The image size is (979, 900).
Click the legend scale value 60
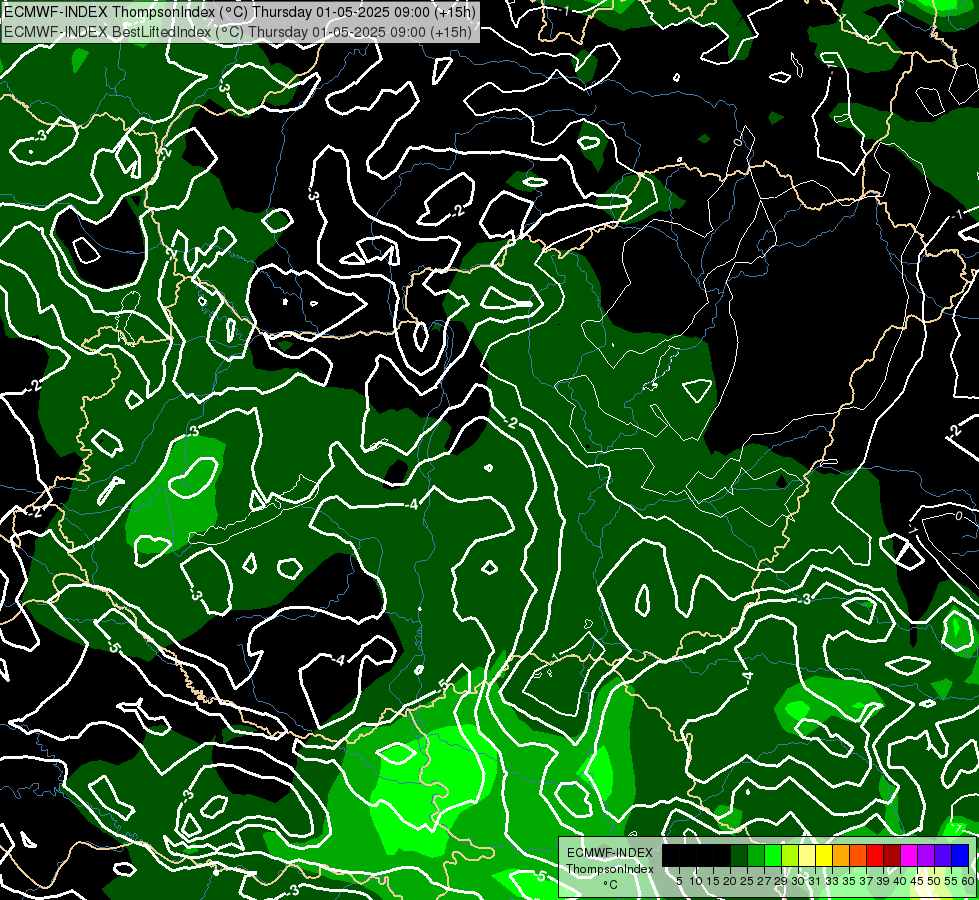click(x=968, y=881)
